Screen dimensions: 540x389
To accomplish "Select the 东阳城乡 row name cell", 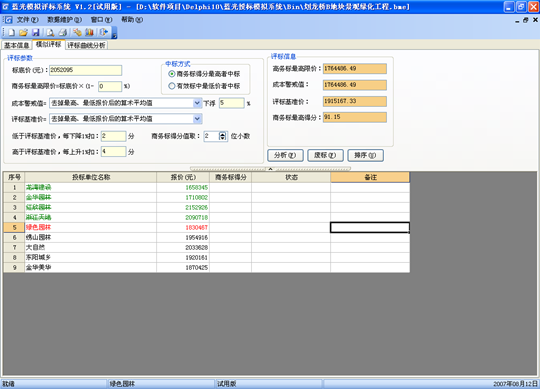I will coord(91,257).
